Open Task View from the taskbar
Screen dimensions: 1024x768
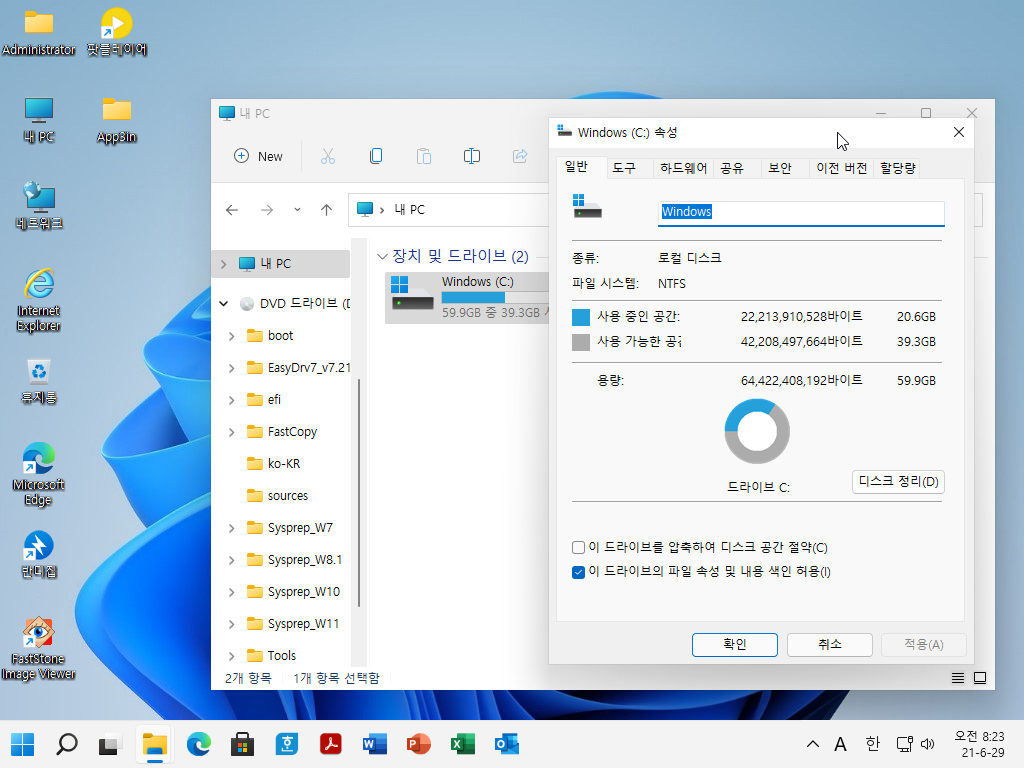click(110, 744)
